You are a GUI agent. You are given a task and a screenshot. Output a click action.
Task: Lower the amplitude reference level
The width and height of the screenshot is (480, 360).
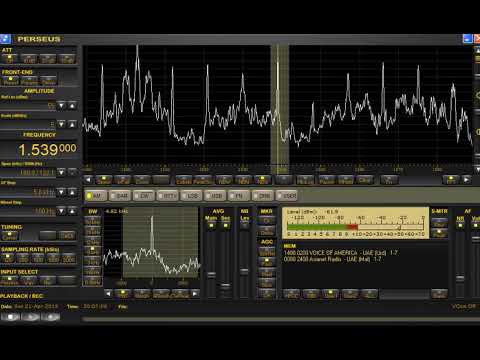coord(61,106)
